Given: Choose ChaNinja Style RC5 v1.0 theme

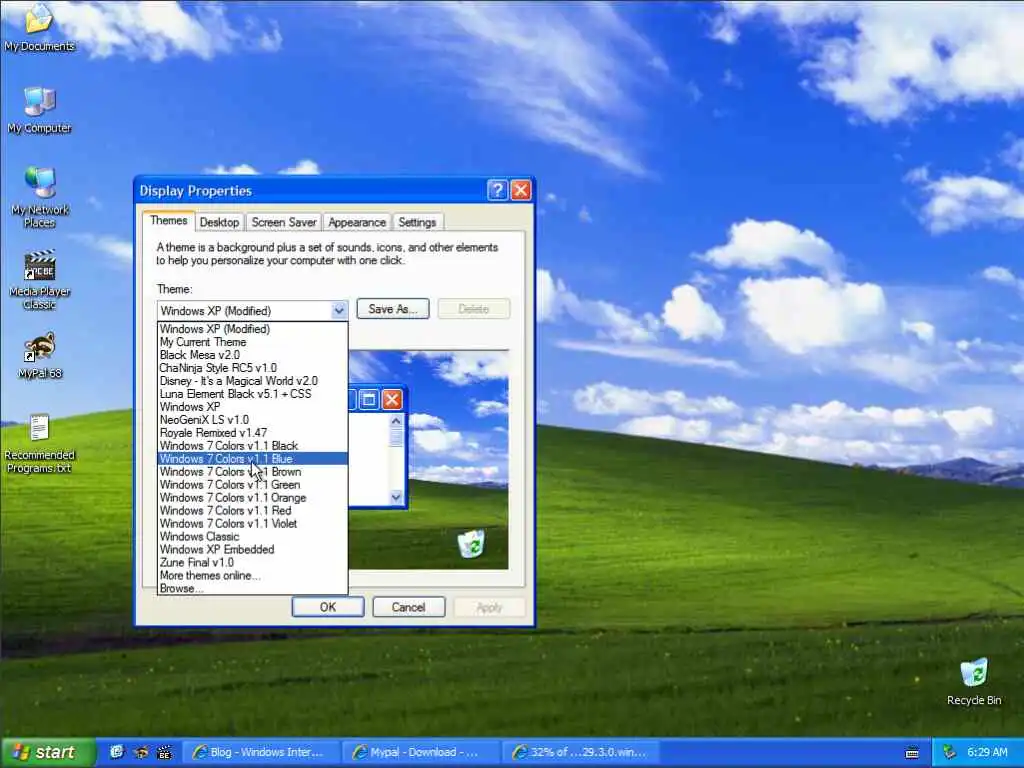Looking at the screenshot, I should tap(253, 368).
